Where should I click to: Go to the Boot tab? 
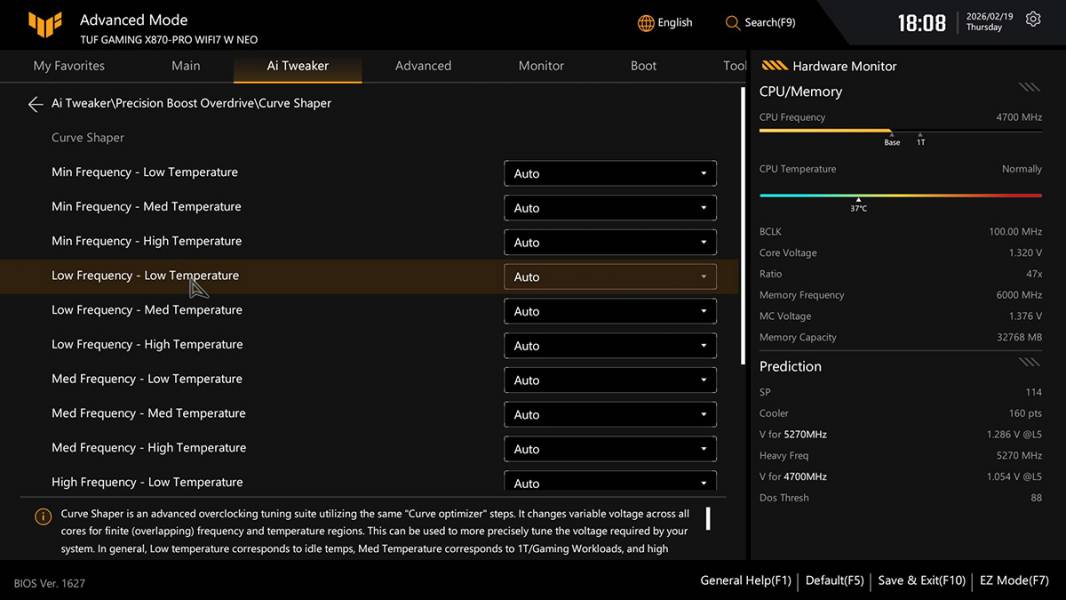click(x=643, y=66)
